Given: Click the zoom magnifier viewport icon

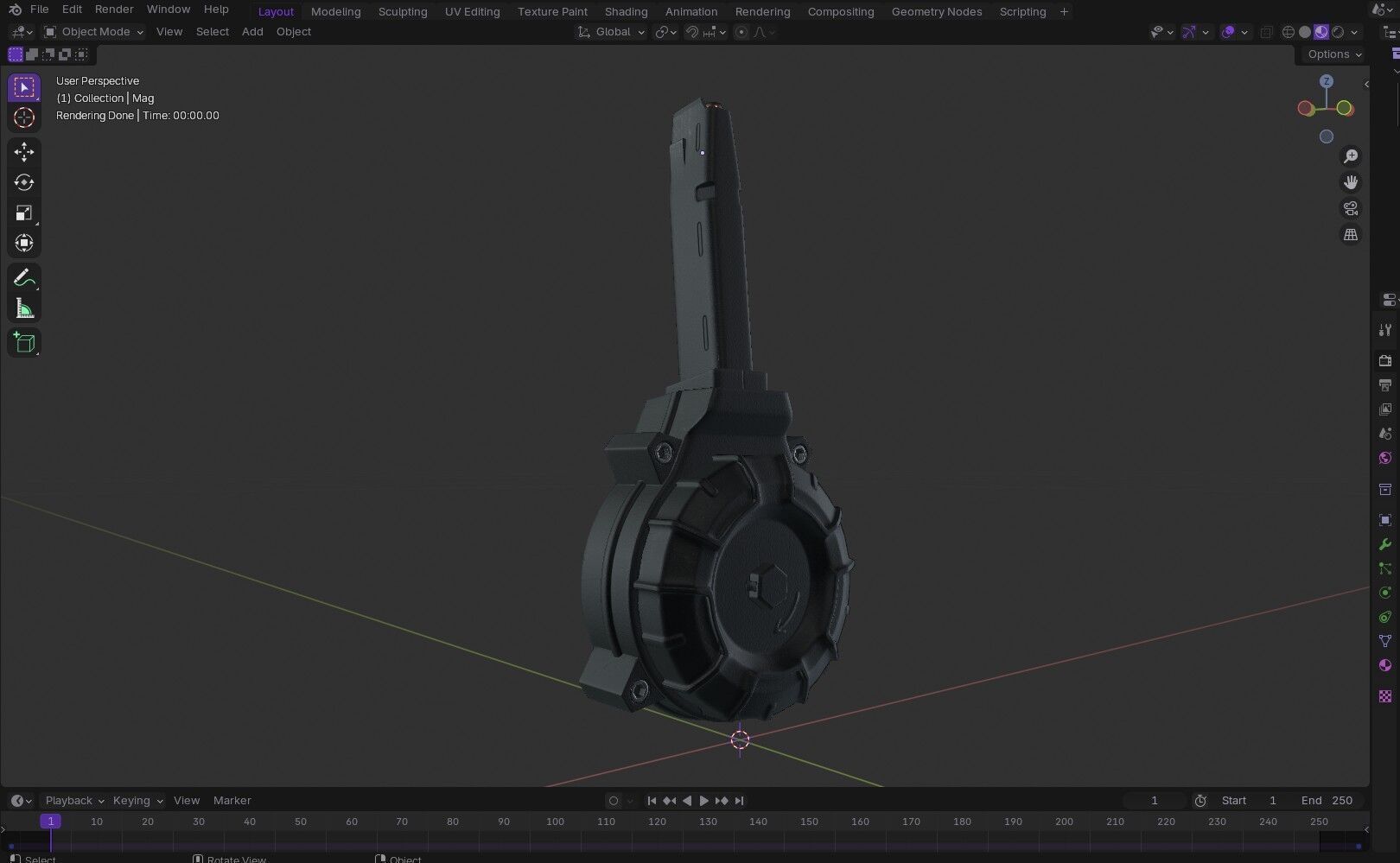Looking at the screenshot, I should (1351, 156).
